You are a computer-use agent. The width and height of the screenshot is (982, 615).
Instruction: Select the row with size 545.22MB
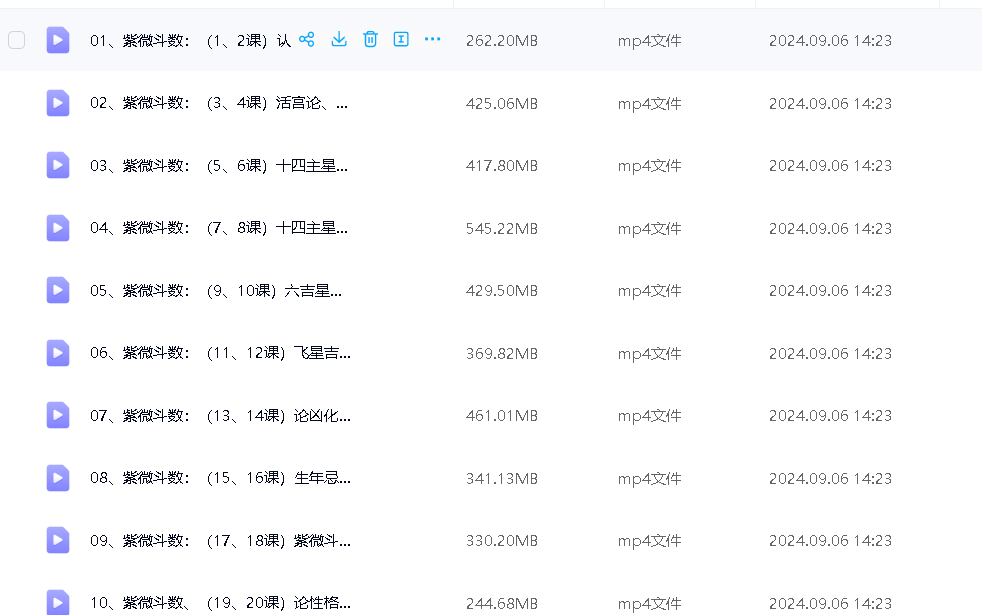501,229
